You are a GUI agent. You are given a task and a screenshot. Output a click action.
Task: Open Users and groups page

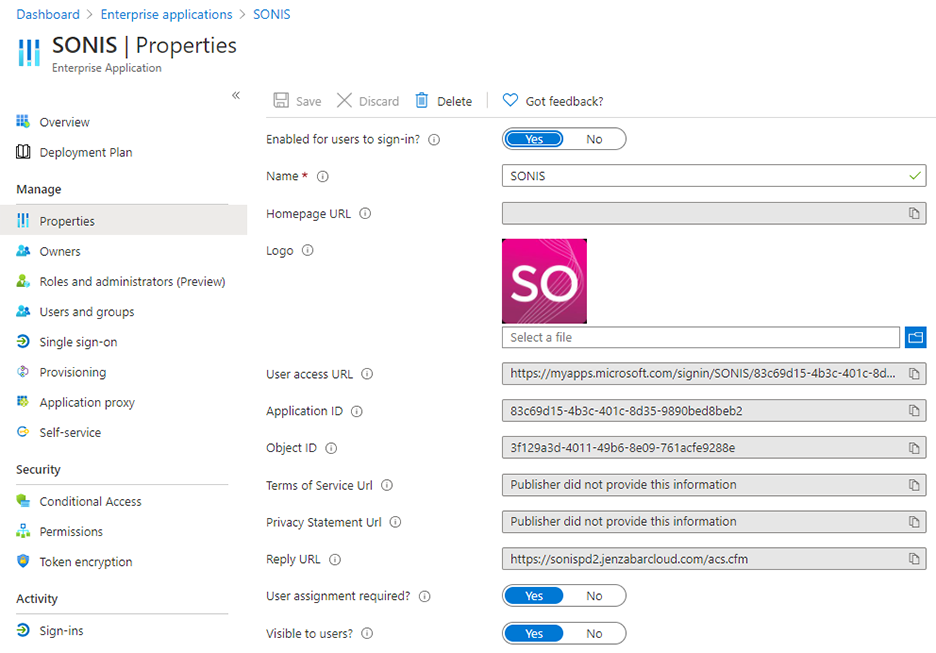pyautogui.click(x=86, y=312)
